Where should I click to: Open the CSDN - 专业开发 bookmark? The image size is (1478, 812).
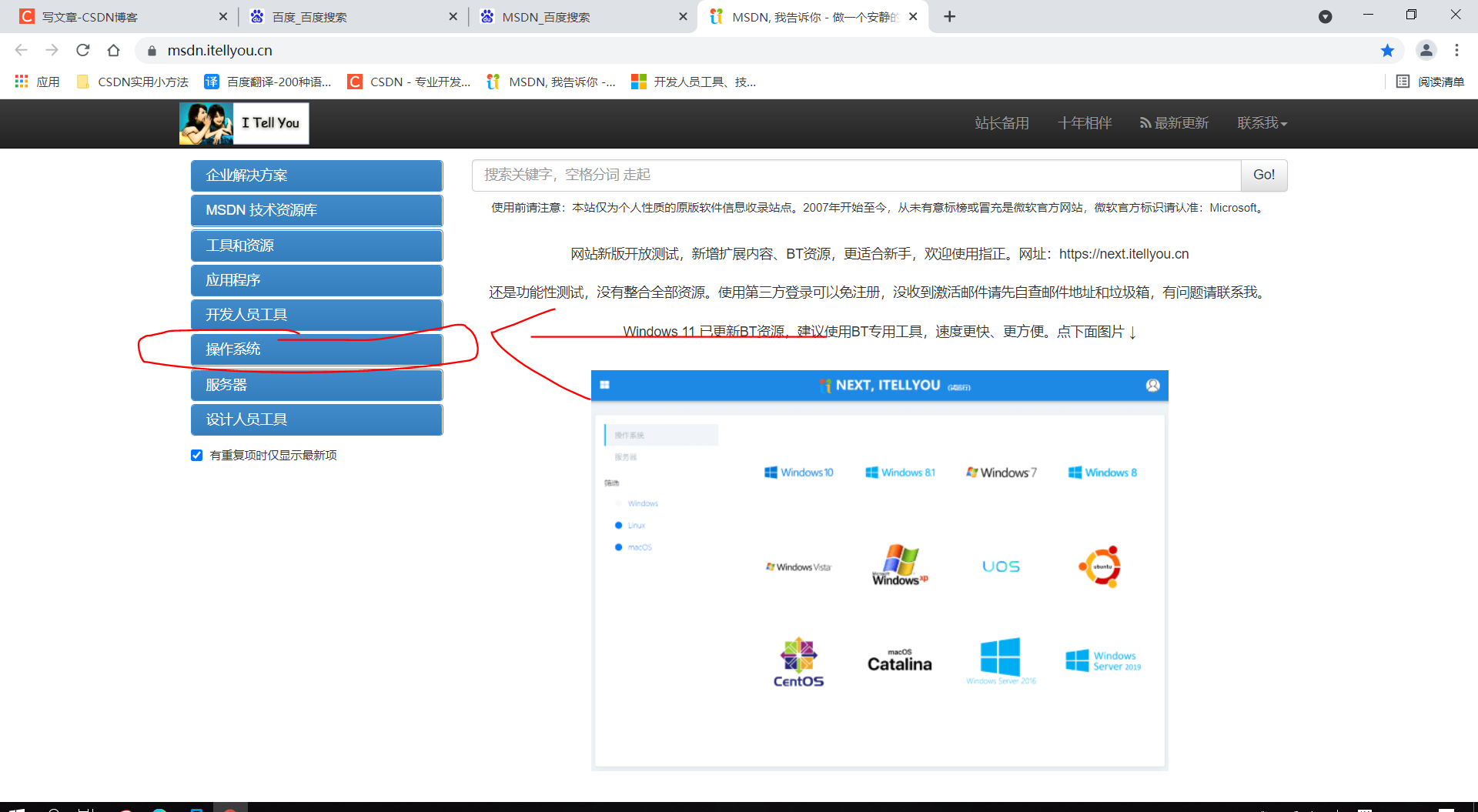click(409, 82)
